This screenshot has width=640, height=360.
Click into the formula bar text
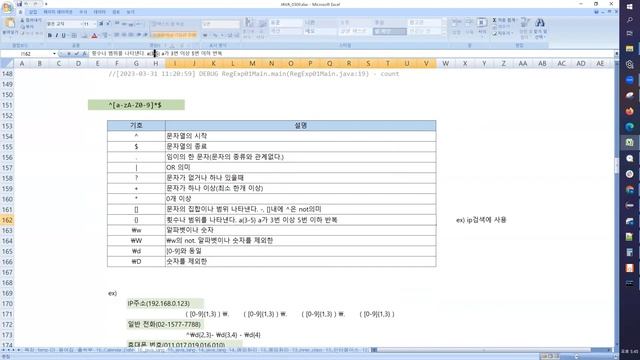pyautogui.click(x=351, y=53)
